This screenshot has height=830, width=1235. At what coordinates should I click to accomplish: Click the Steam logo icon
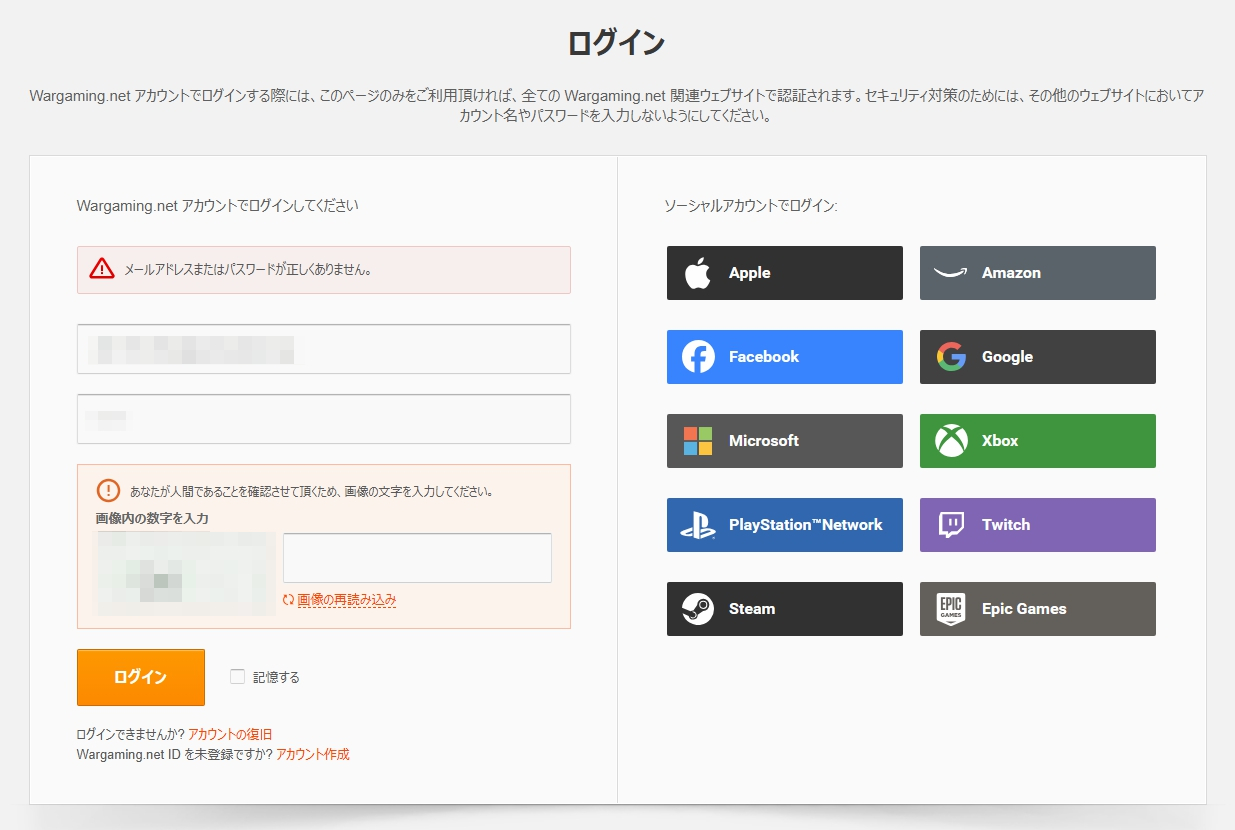pos(698,608)
